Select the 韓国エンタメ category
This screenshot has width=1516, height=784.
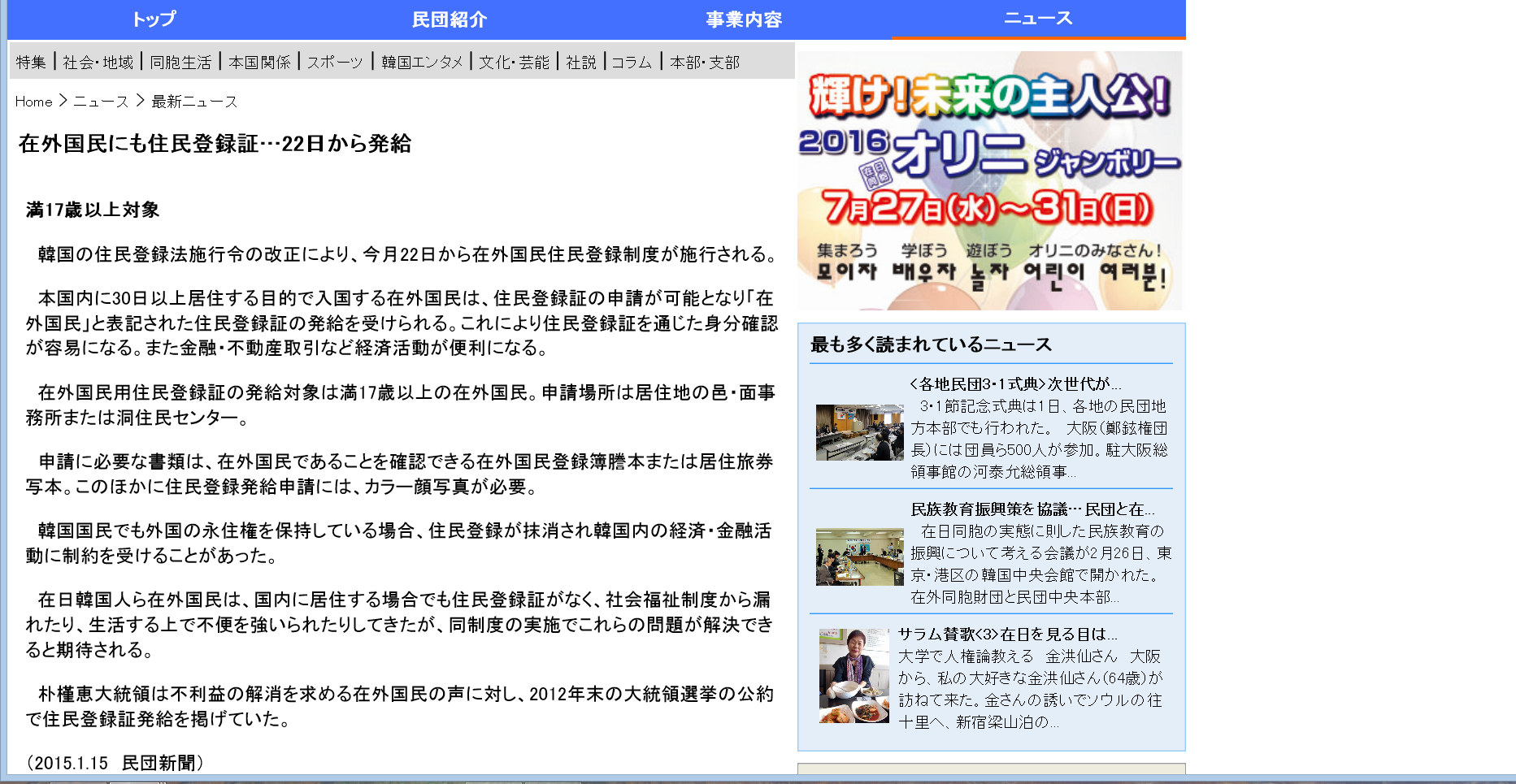click(421, 62)
